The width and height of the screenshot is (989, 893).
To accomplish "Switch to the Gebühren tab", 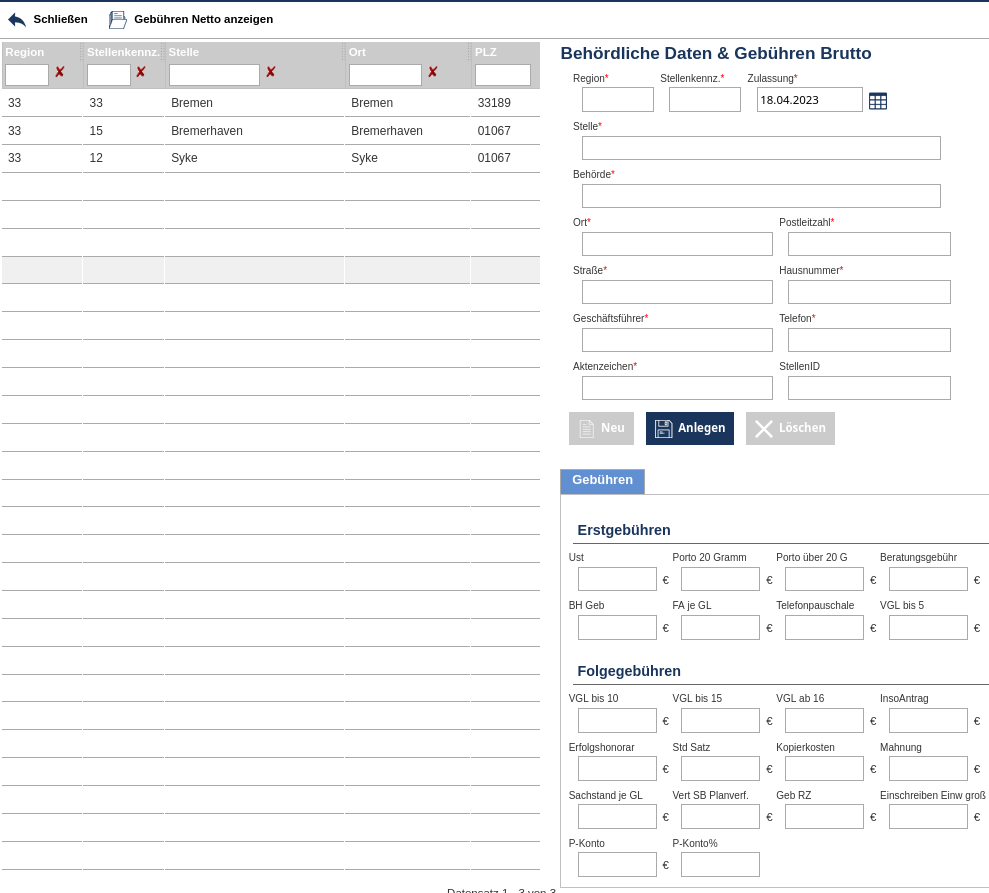I will tap(602, 481).
